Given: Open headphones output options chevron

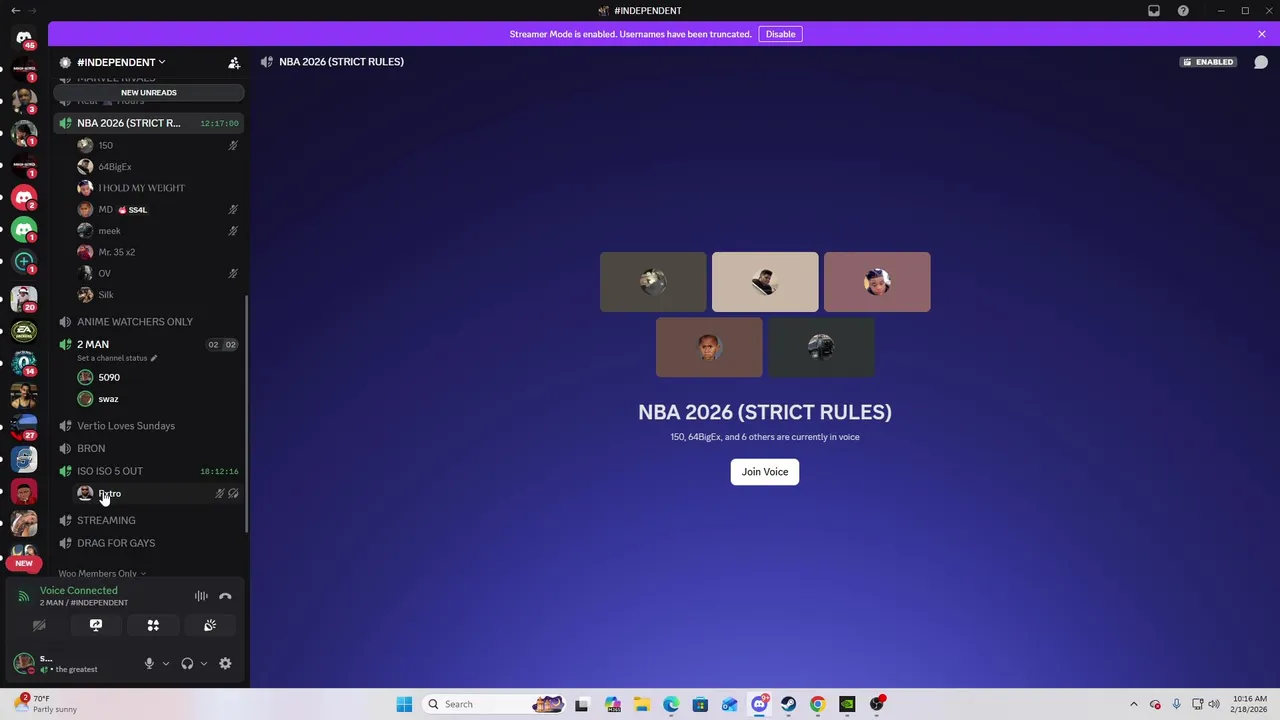Looking at the screenshot, I should (x=204, y=663).
